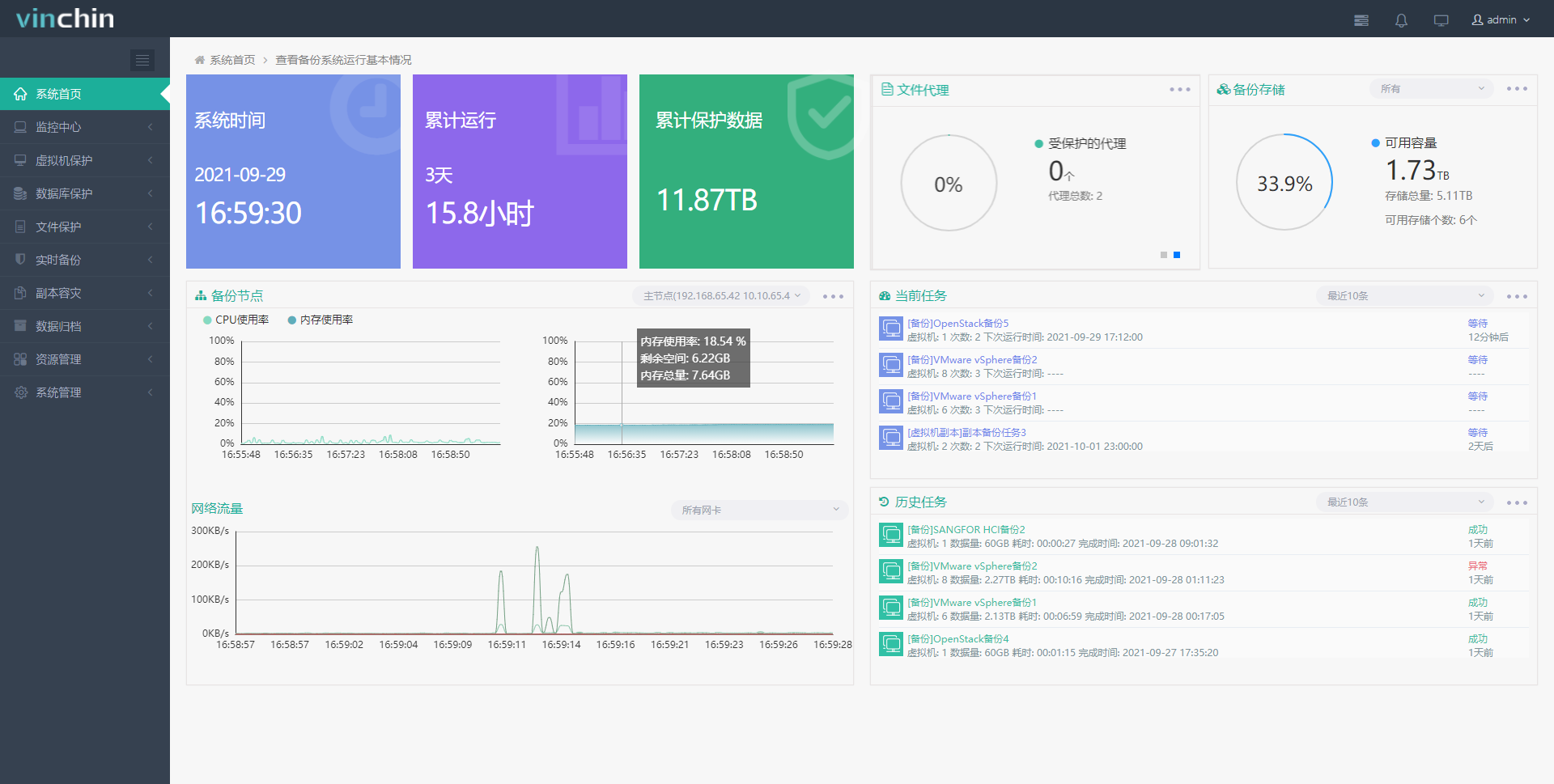This screenshot has height=784, width=1554.
Task: Click history icon for SANGFOR HCI备份2
Action: 891,535
